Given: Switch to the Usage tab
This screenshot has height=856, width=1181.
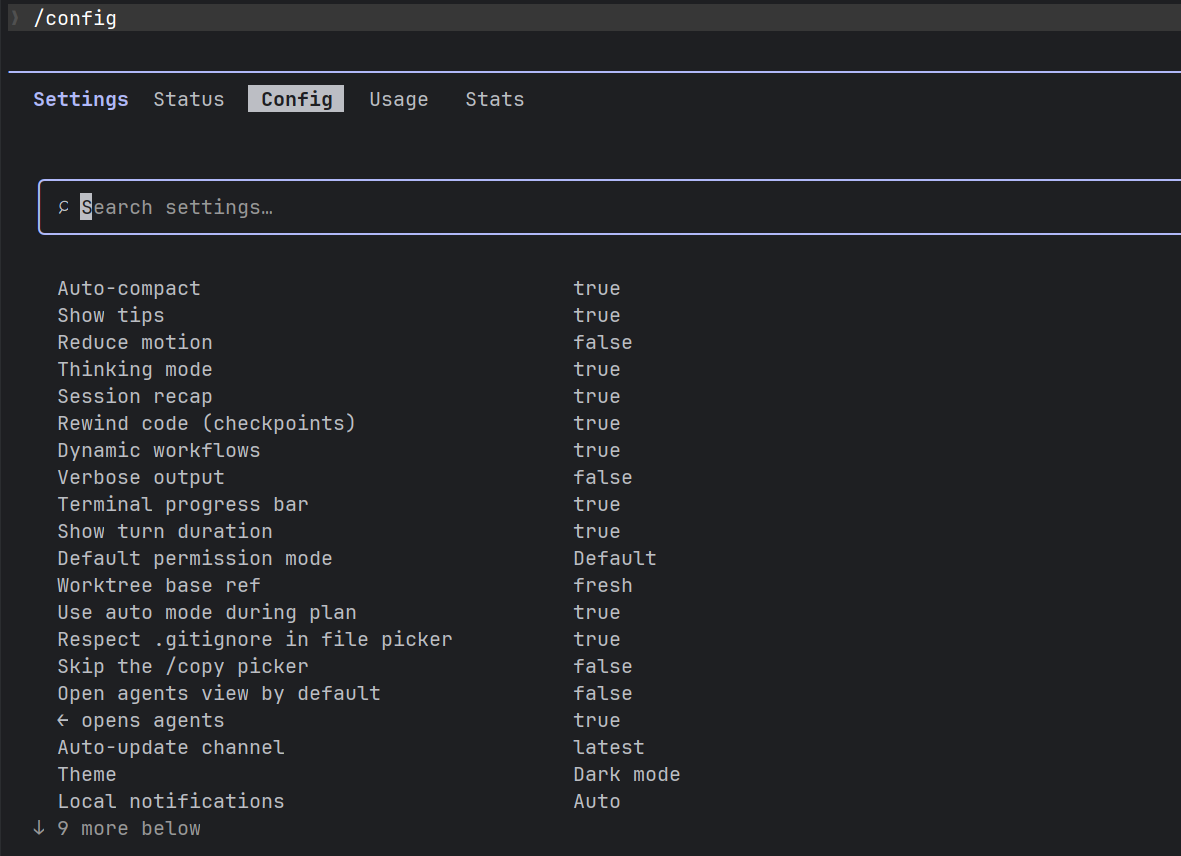Looking at the screenshot, I should [x=398, y=99].
